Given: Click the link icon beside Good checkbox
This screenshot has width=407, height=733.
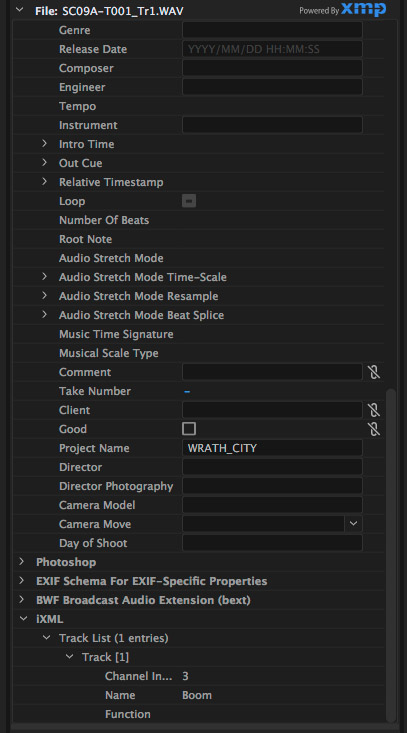Looking at the screenshot, I should (374, 429).
